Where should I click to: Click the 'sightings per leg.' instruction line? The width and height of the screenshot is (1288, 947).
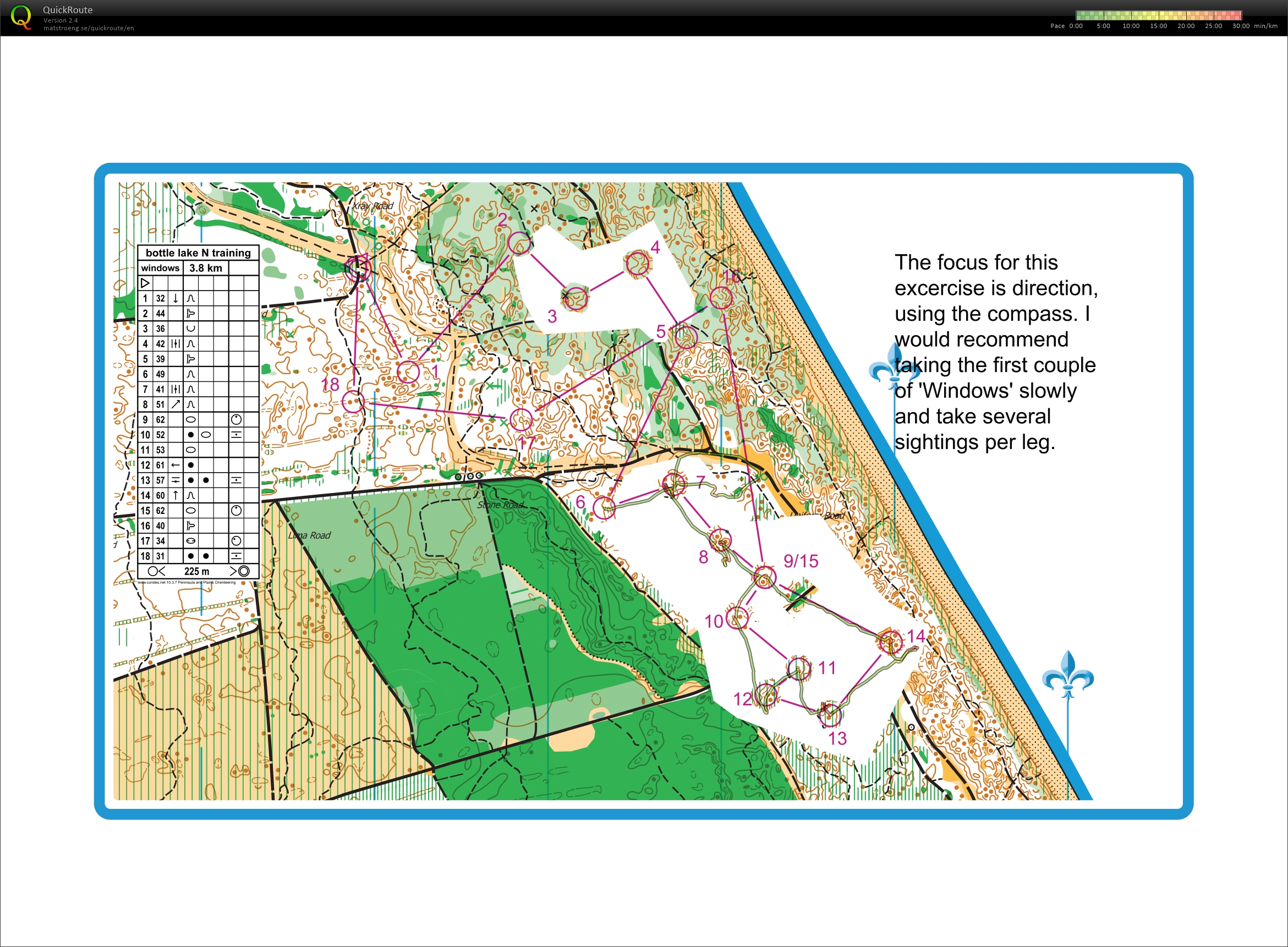tap(975, 442)
